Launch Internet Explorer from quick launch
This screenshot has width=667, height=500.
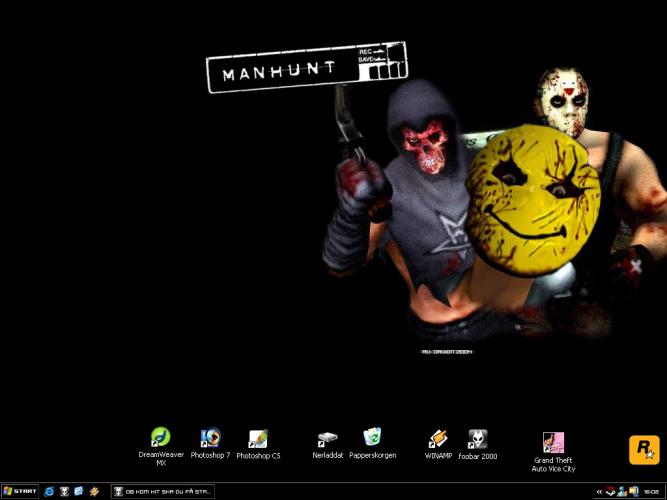tap(49, 491)
